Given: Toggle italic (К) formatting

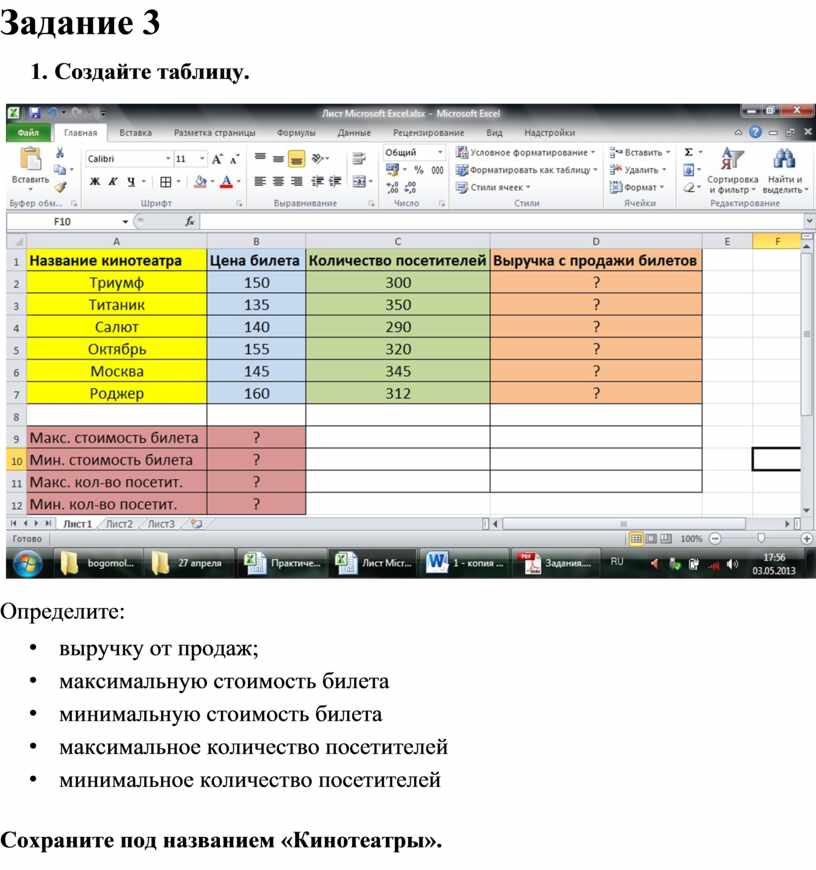Looking at the screenshot, I should click(113, 181).
